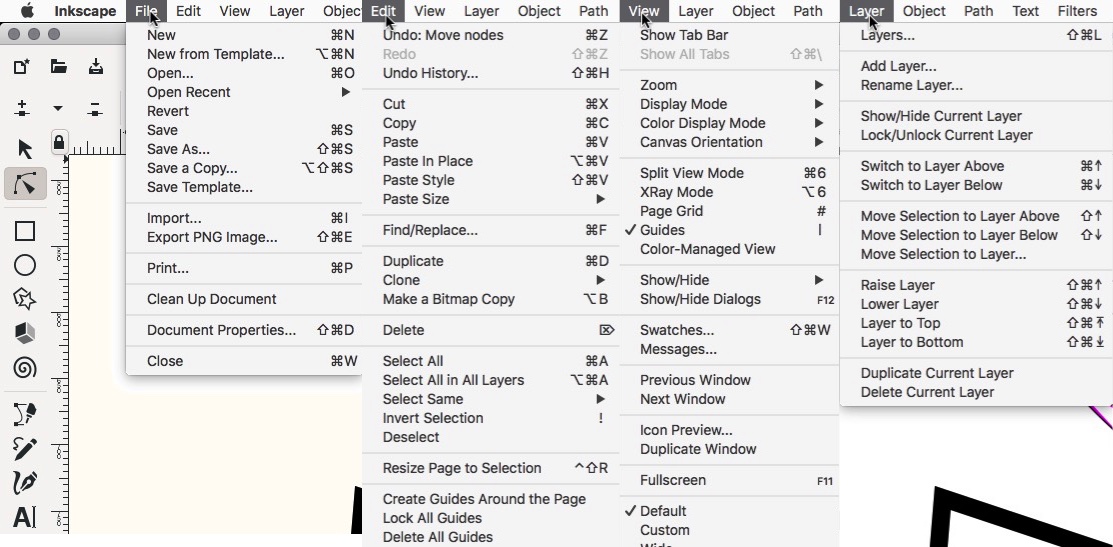The height and width of the screenshot is (547, 1113).
Task: Select the Star and polygon tool
Action: coord(25,299)
